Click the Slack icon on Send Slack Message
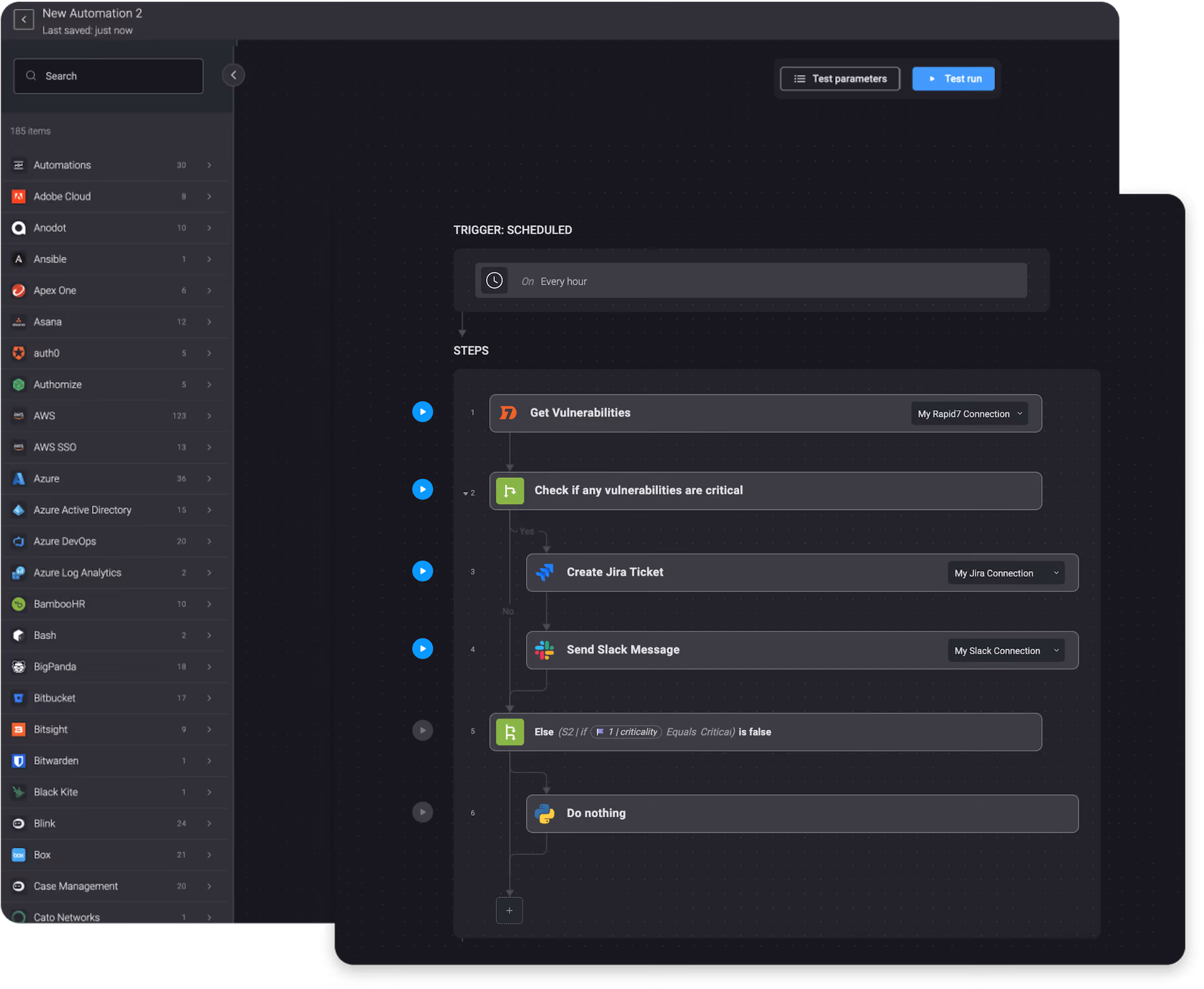 [x=545, y=650]
